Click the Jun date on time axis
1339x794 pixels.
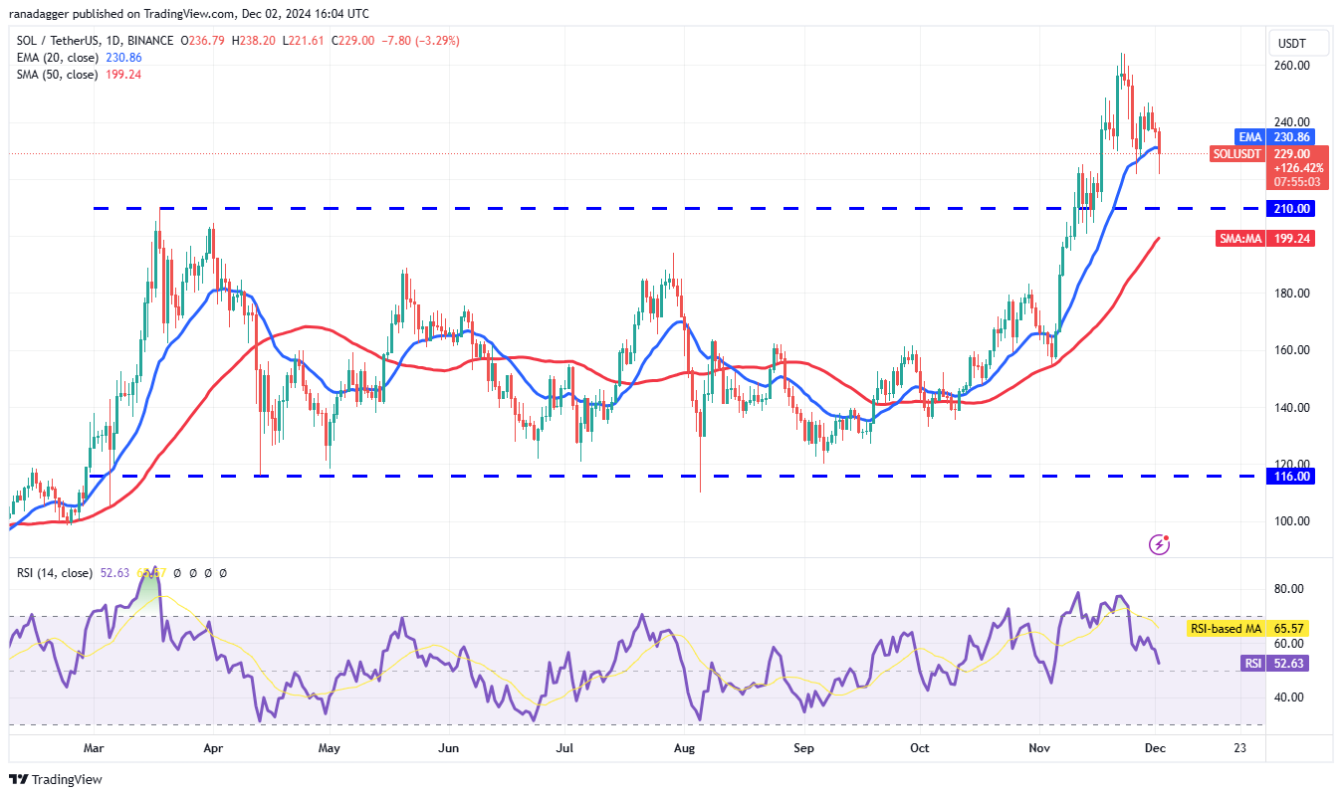click(x=449, y=748)
